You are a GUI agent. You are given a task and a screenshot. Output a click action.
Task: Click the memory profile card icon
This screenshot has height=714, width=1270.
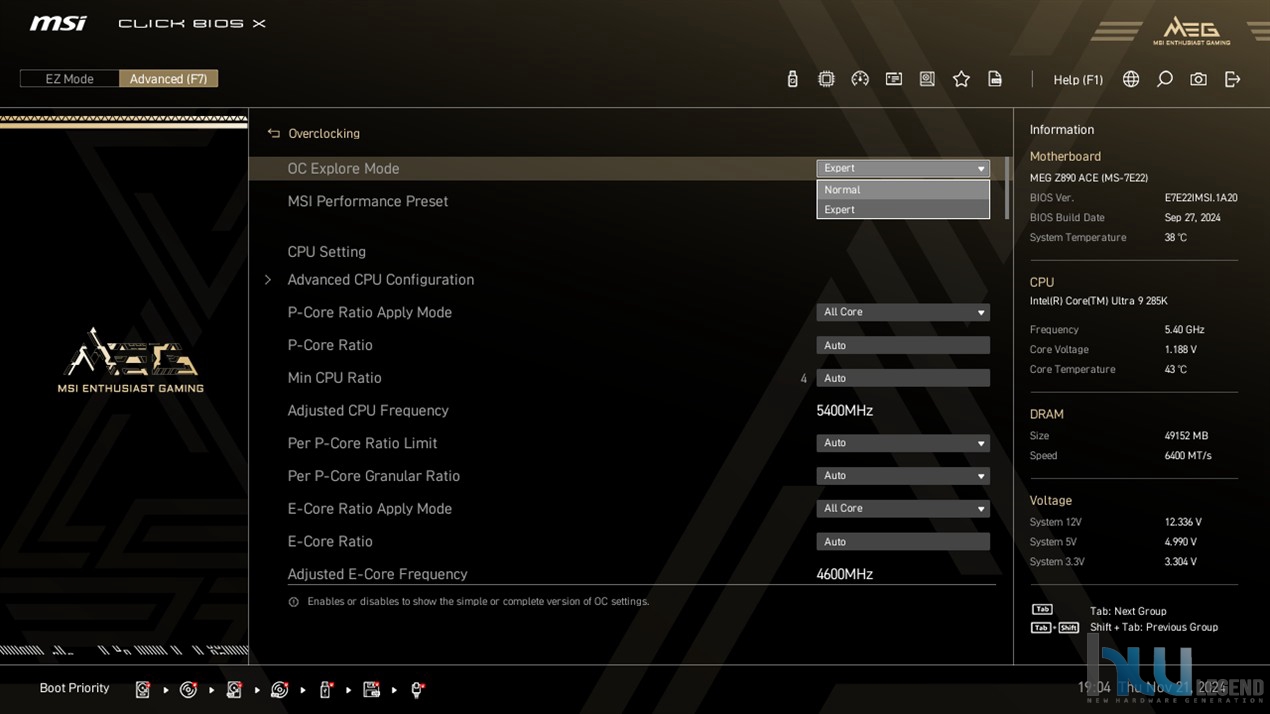pos(894,79)
